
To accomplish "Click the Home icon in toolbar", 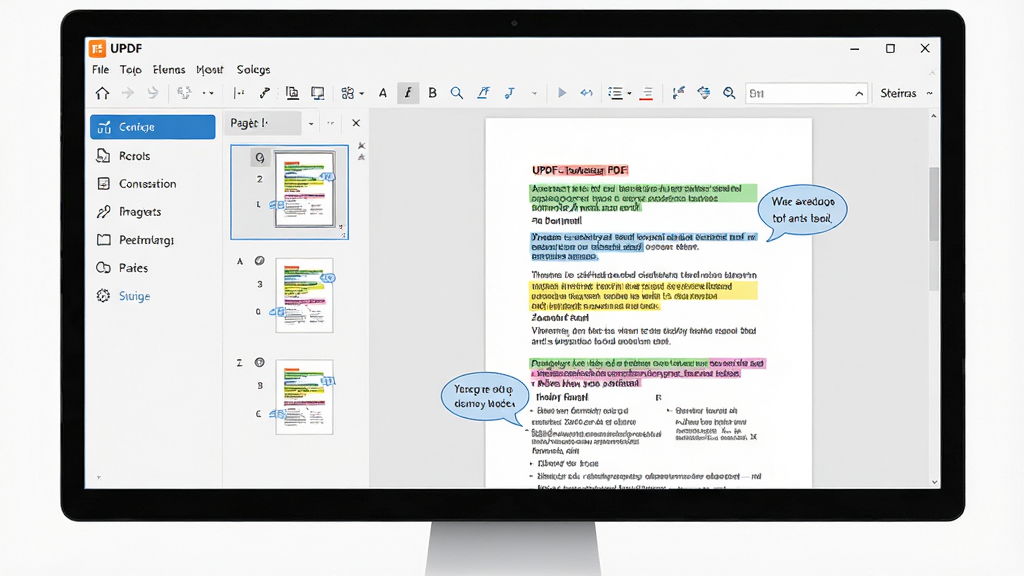I will 102,93.
